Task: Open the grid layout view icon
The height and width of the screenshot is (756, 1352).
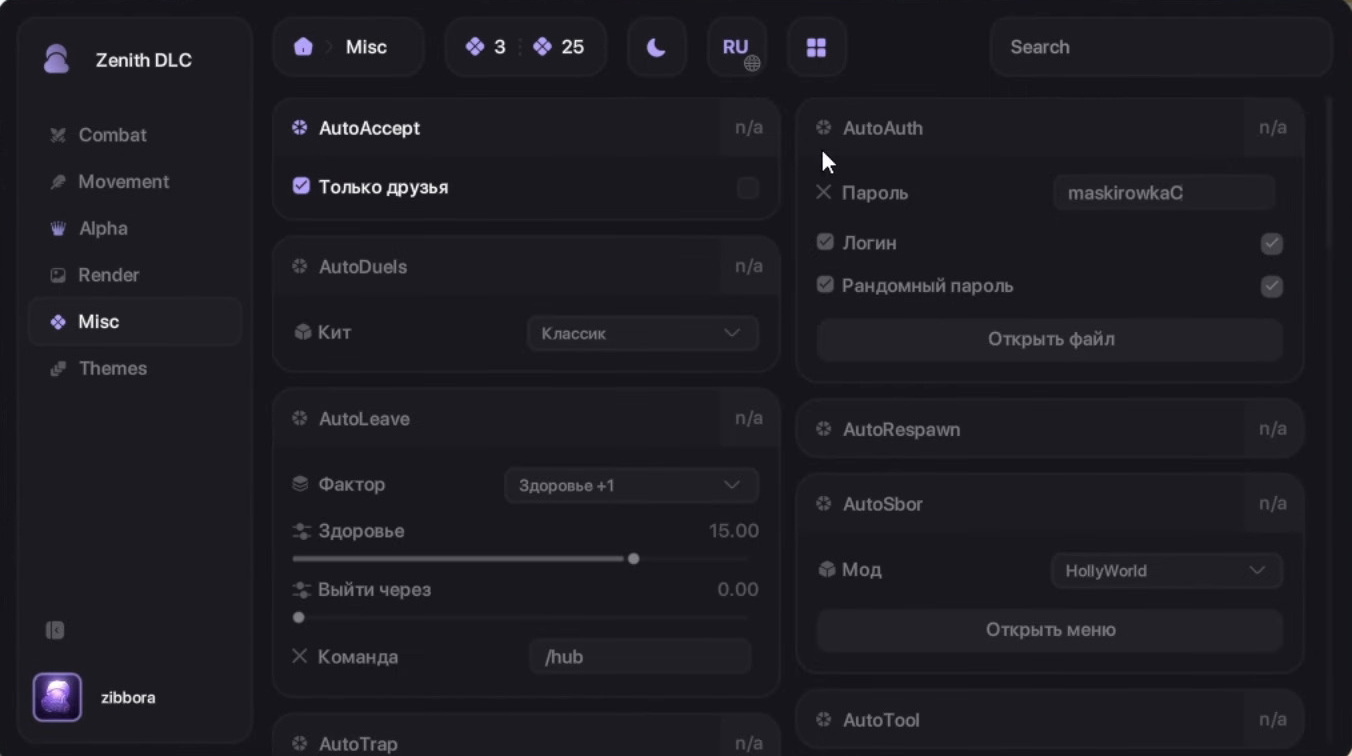Action: [816, 47]
